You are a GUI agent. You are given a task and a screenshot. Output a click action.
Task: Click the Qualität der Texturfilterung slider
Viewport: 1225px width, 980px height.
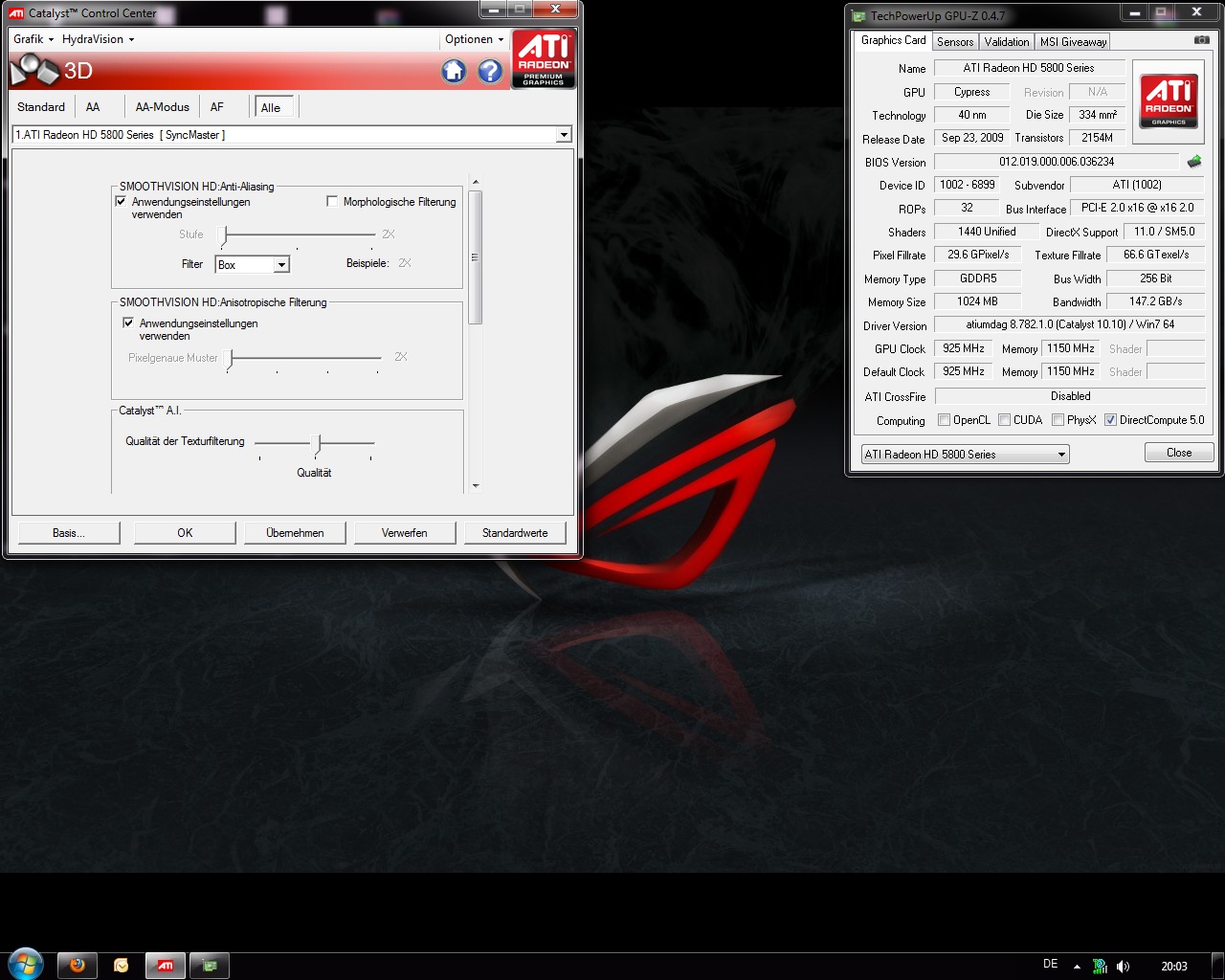pyautogui.click(x=315, y=445)
